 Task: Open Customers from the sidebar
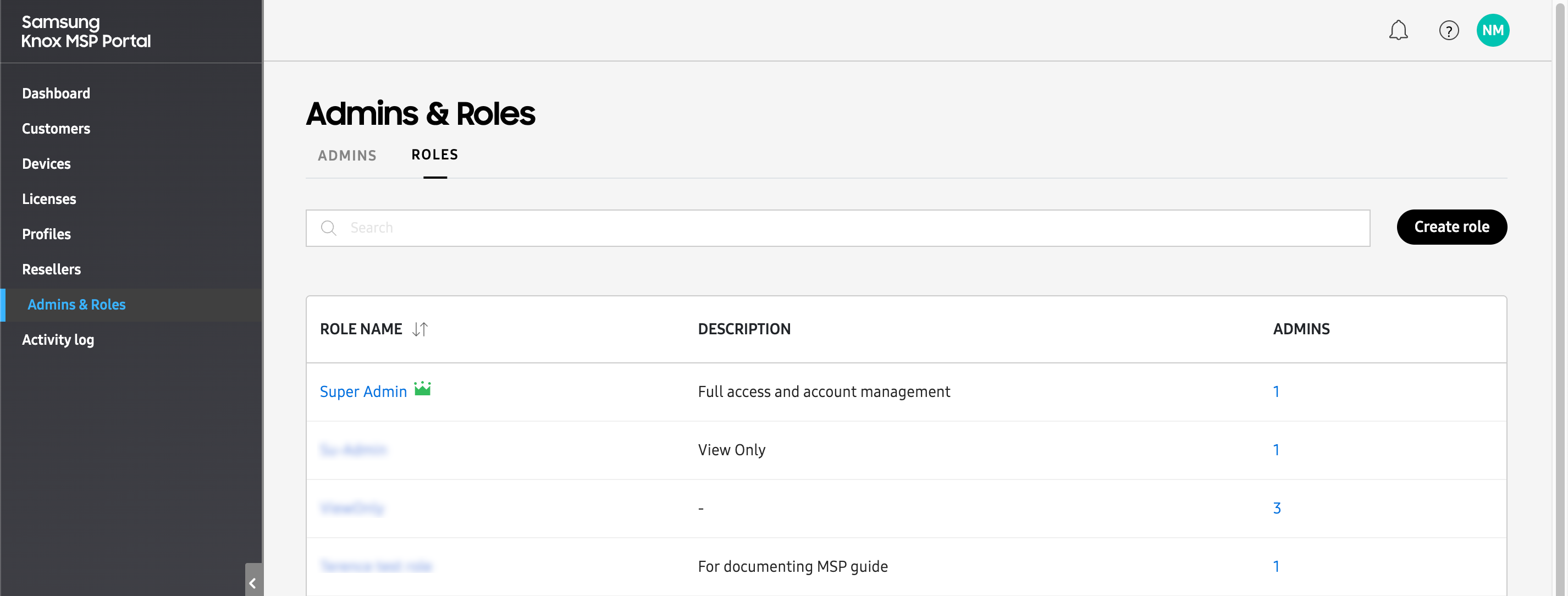(56, 129)
